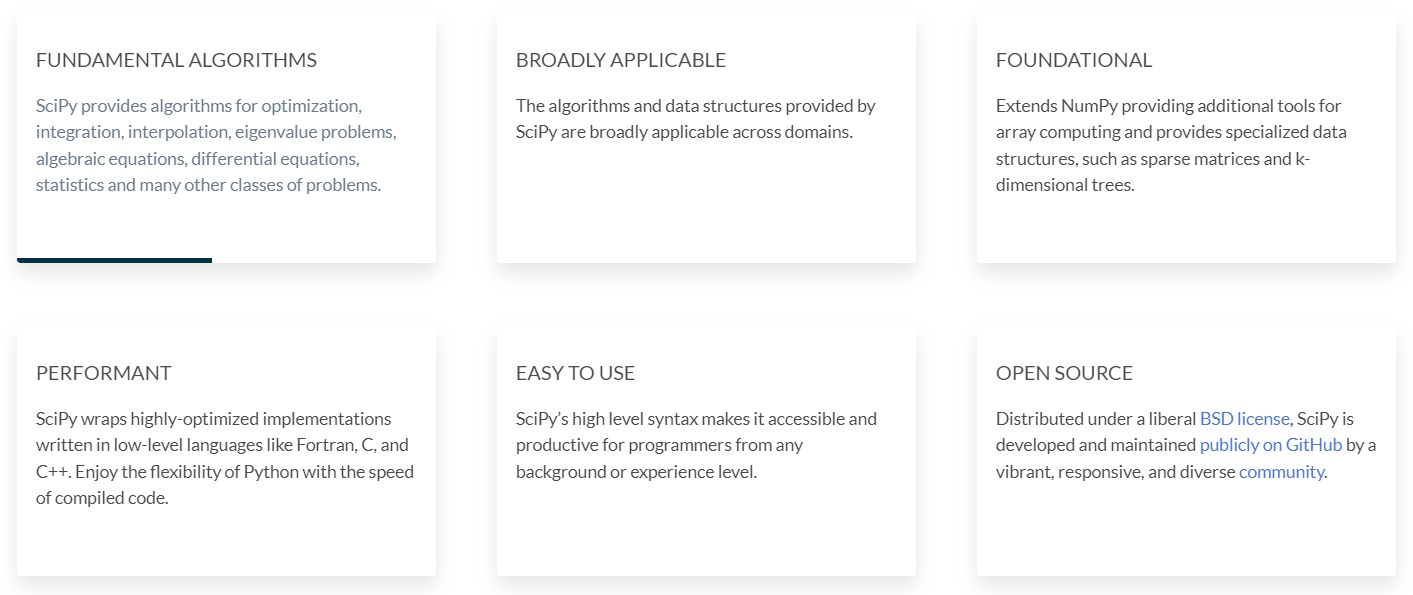Select the Open Source heading
Screen dimensions: 1413x595
coord(1064,373)
